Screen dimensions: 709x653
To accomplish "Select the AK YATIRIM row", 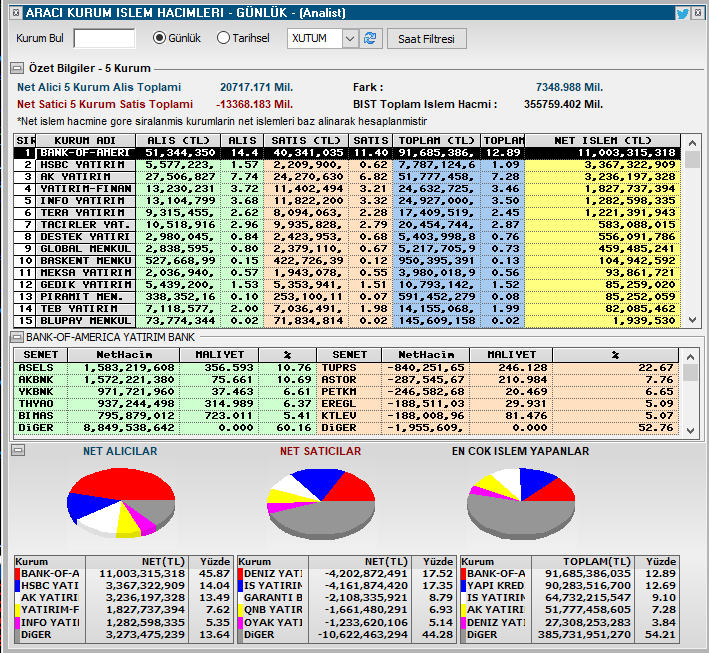I will pos(347,177).
